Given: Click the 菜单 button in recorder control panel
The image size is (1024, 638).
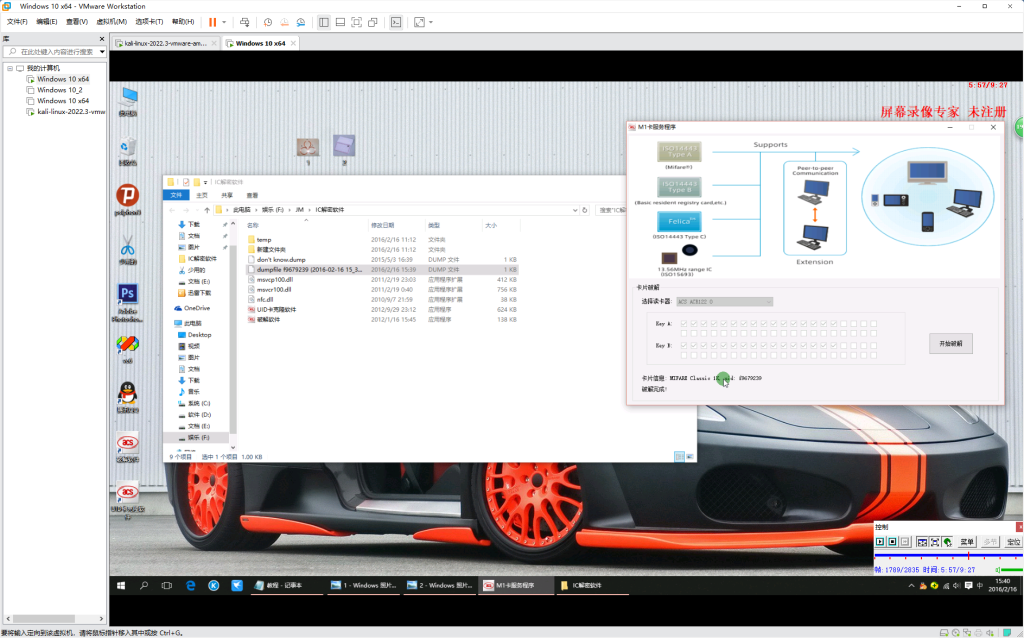Looking at the screenshot, I should (x=967, y=541).
